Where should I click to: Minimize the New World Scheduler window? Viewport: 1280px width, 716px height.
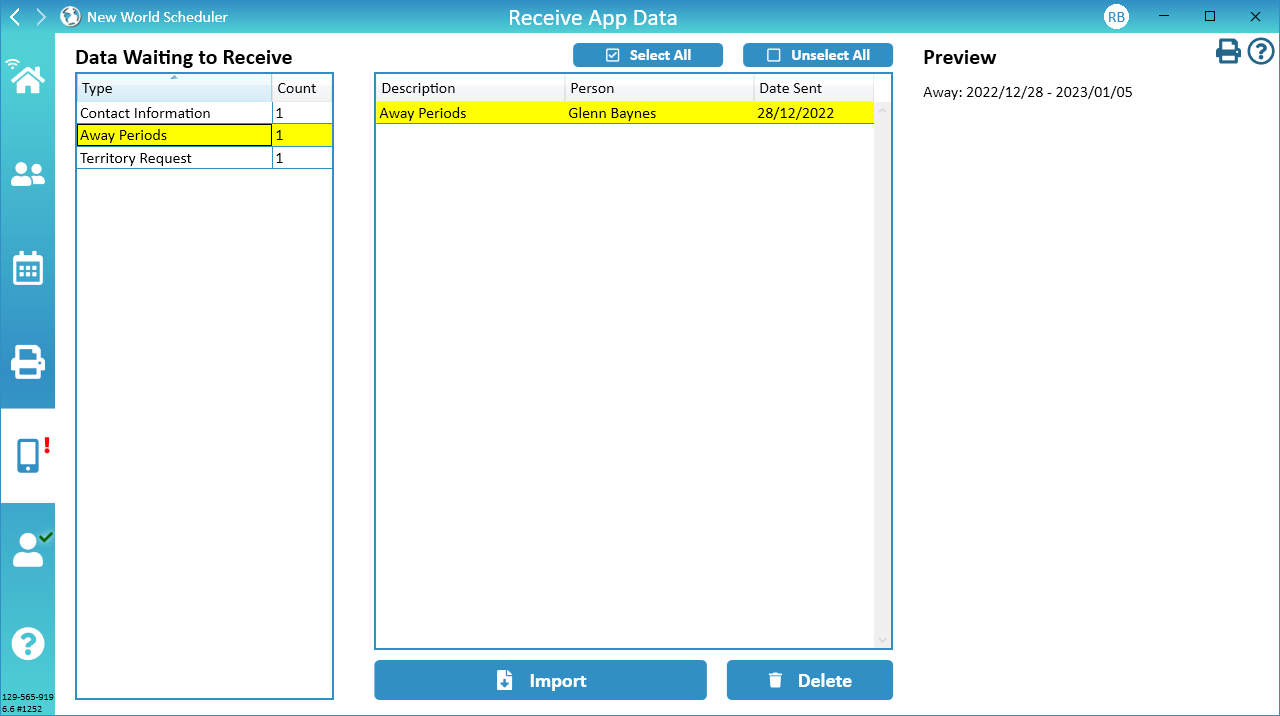click(x=1164, y=17)
